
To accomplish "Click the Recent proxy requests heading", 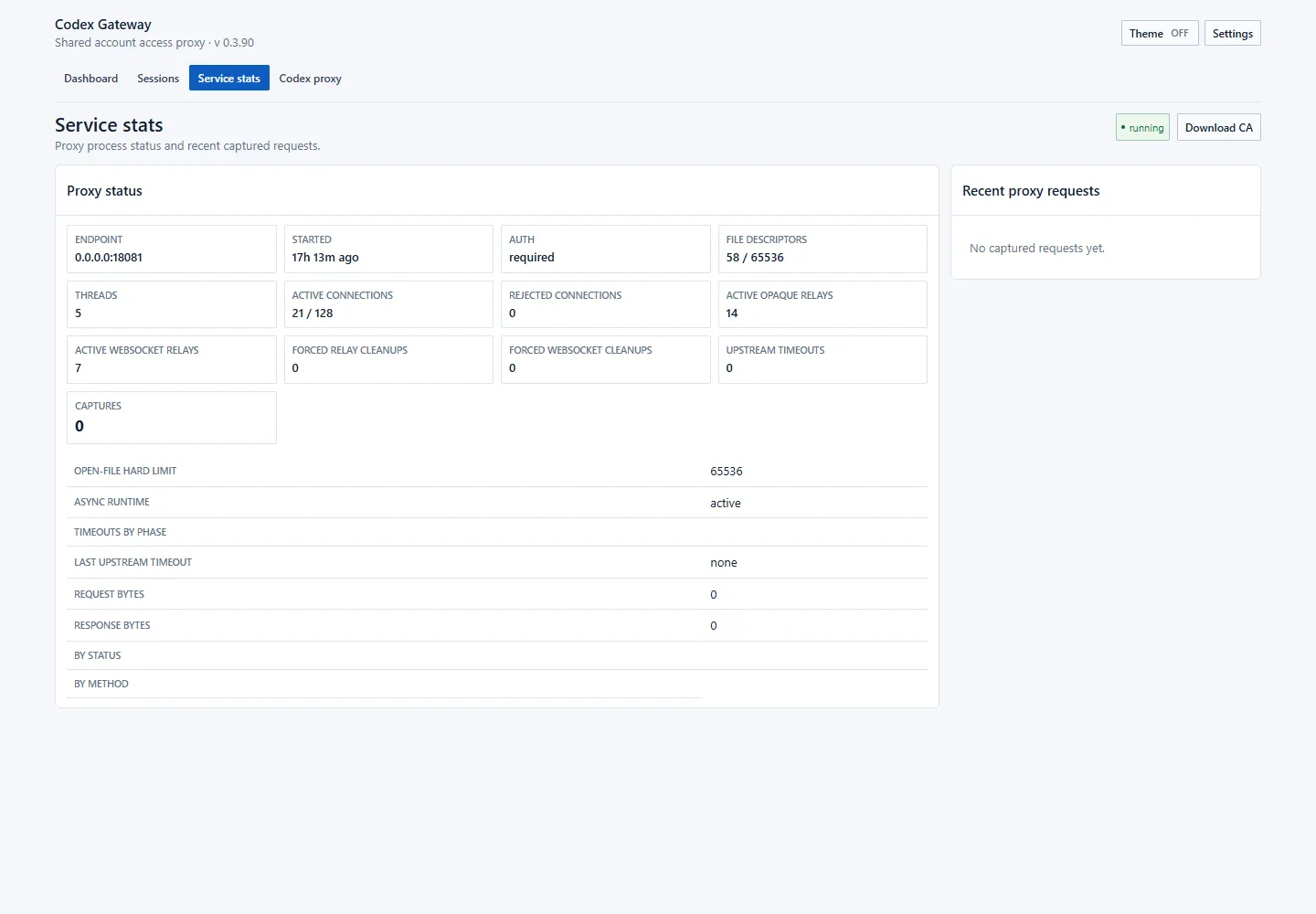I will coord(1031,191).
